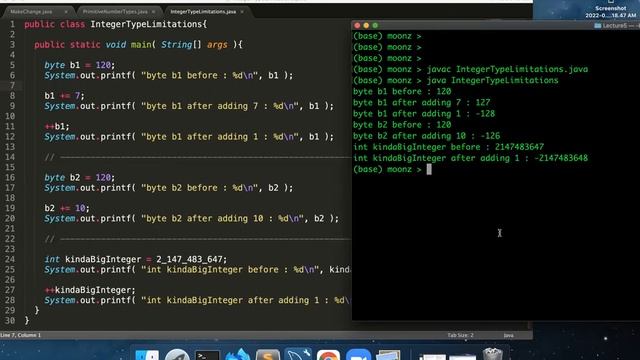Click terminal output 'byte b1 after adding 1 : -128'

coord(424,113)
